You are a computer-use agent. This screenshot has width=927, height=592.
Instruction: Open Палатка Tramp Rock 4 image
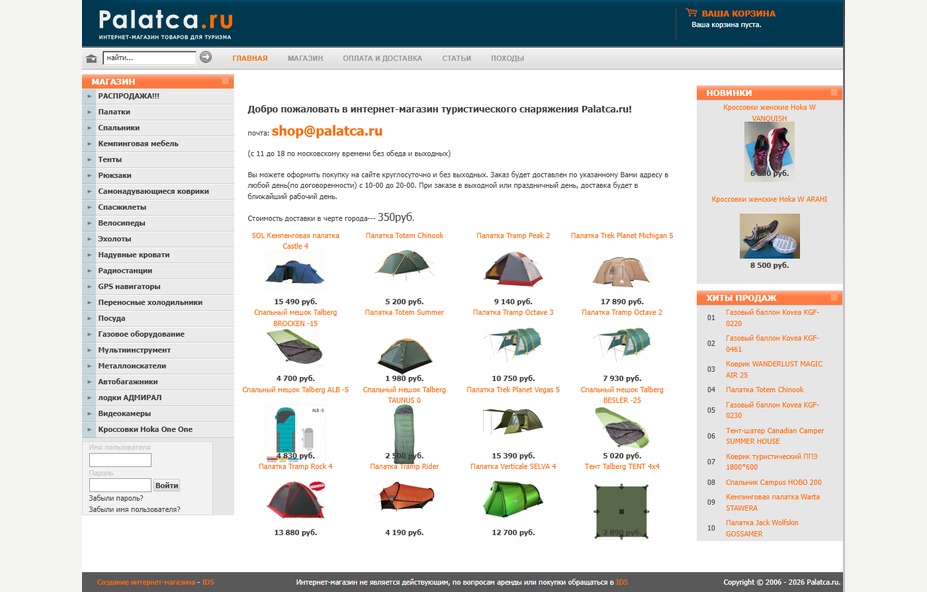pos(295,500)
